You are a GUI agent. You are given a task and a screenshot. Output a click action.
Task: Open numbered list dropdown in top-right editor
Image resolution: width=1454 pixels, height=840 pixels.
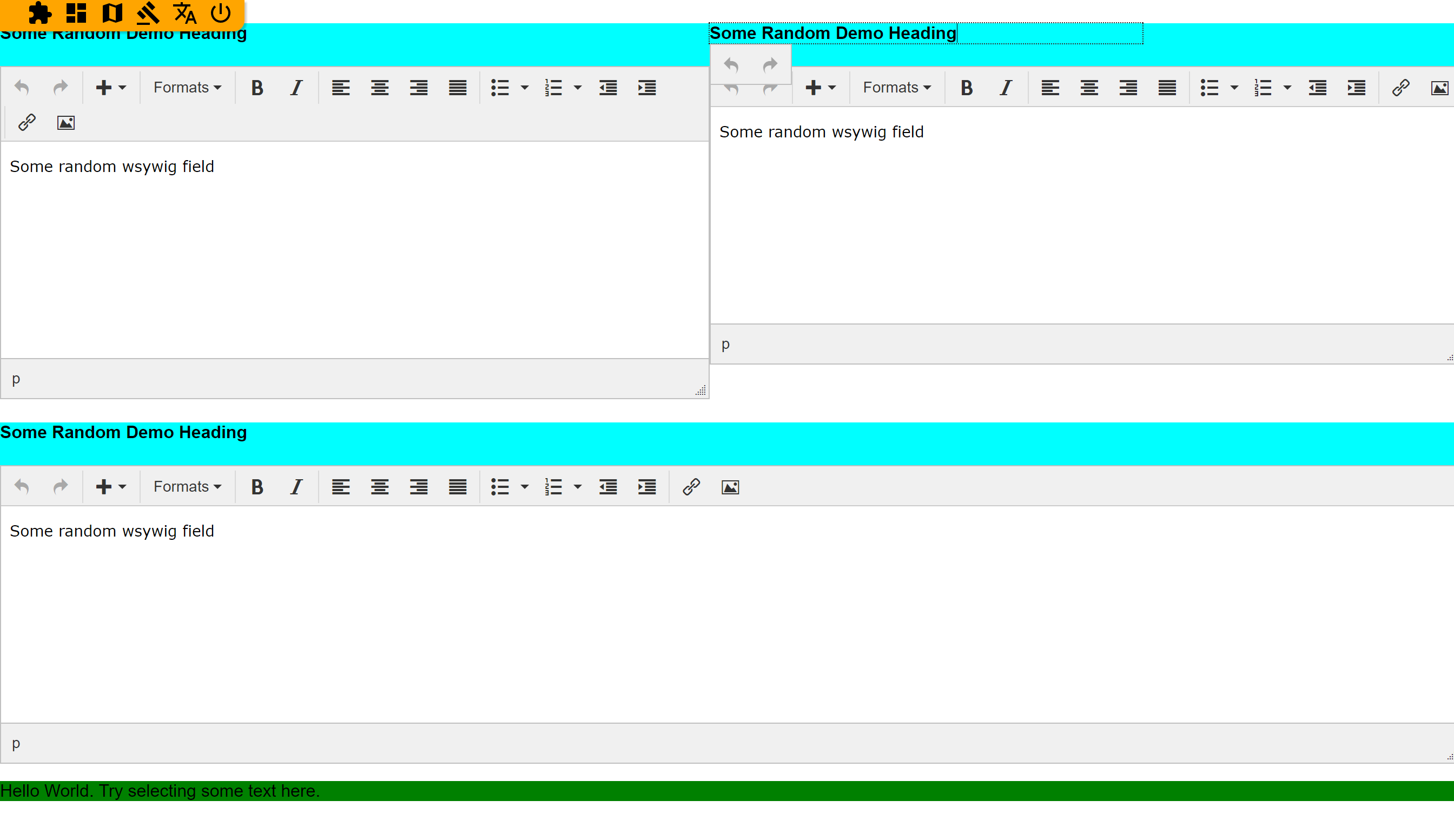[x=1287, y=88]
